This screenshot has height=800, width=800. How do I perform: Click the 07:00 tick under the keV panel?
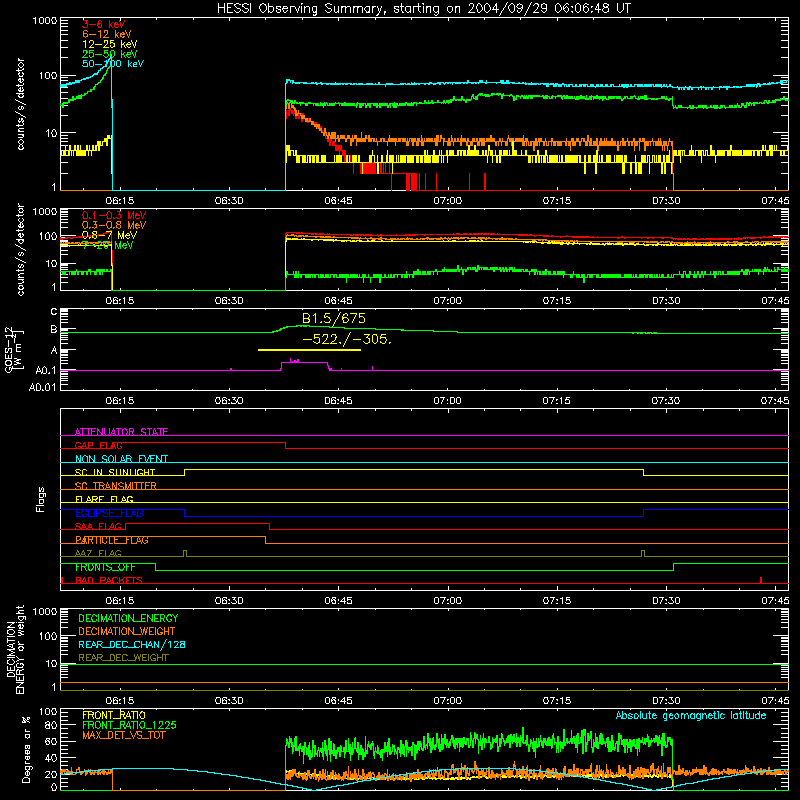[448, 201]
